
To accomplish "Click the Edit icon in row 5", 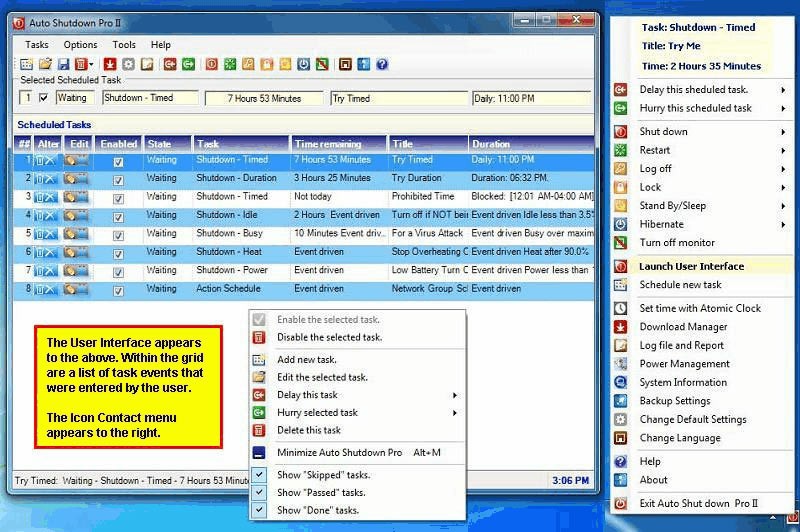I will (x=76, y=234).
